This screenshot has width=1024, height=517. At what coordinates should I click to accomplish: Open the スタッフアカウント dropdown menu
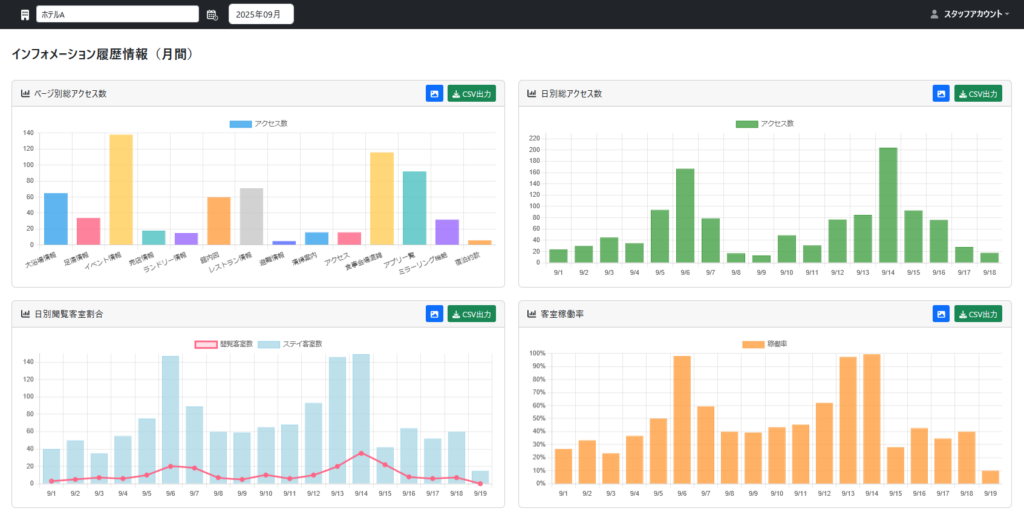[x=972, y=14]
